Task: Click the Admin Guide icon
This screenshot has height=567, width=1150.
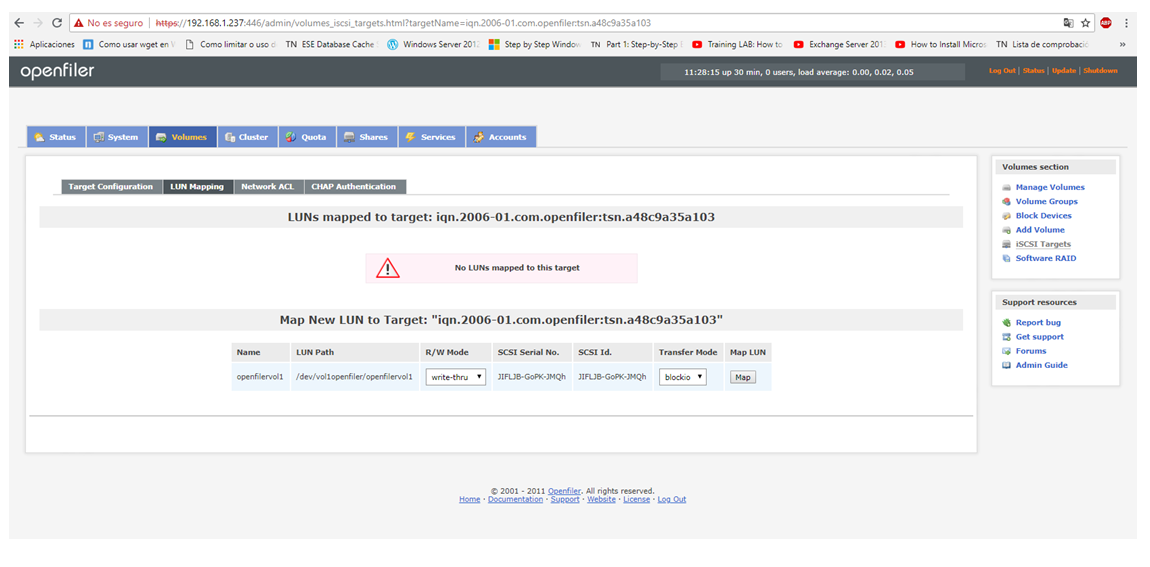Action: tap(1007, 365)
